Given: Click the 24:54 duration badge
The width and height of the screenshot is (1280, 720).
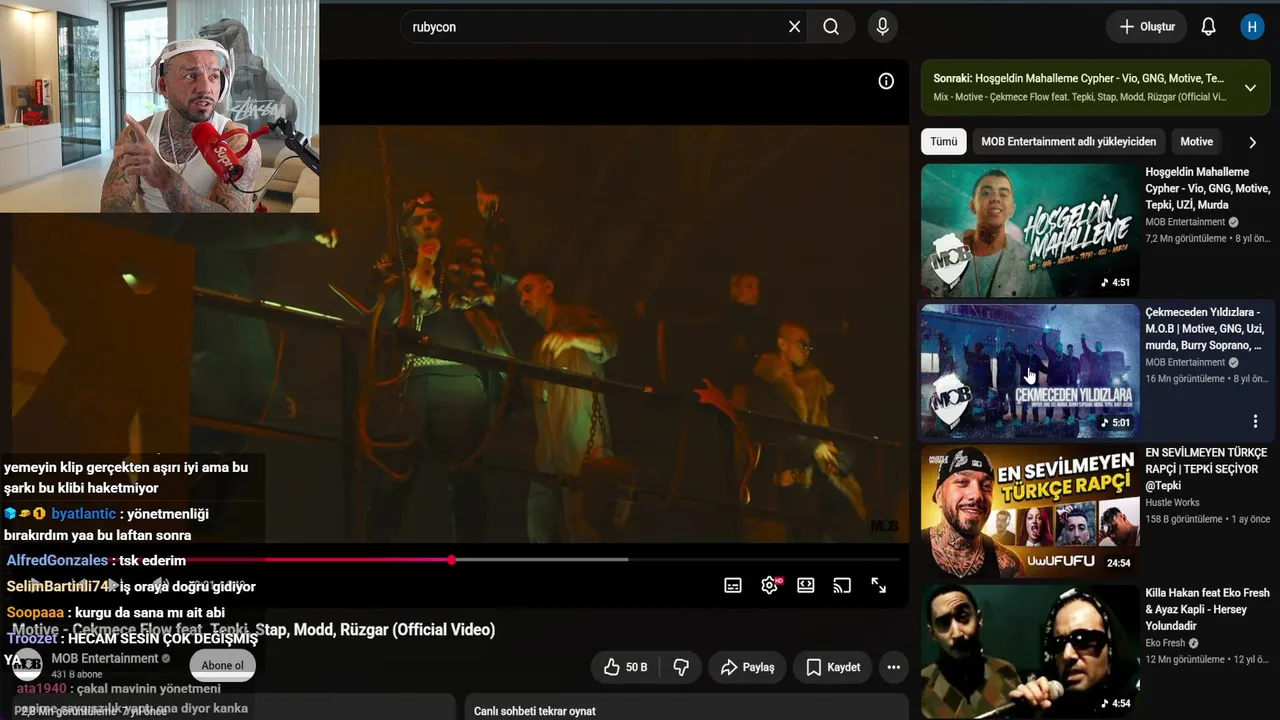Looking at the screenshot, I should (x=1118, y=563).
